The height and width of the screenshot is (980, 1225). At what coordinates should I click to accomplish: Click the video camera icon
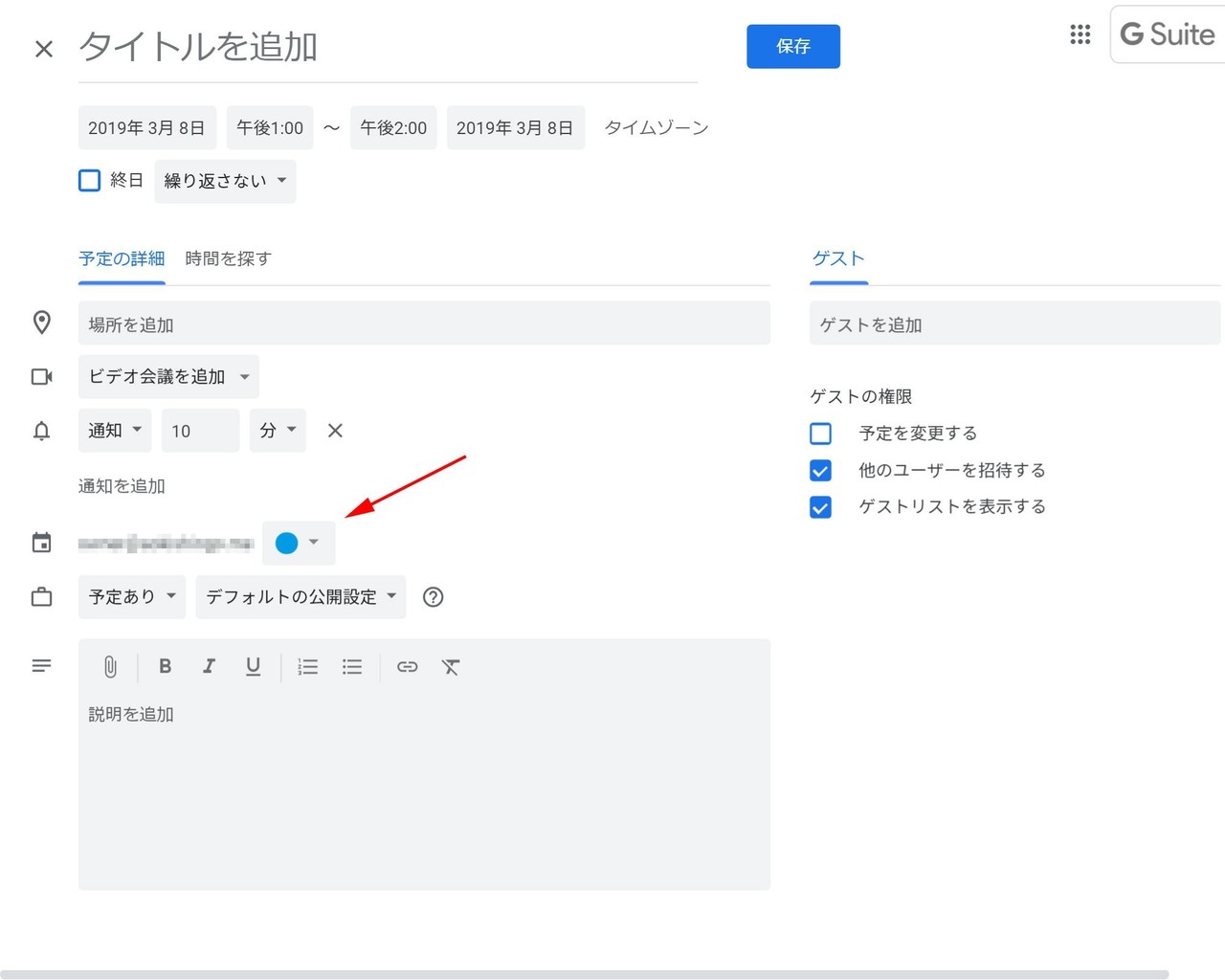[x=42, y=377]
